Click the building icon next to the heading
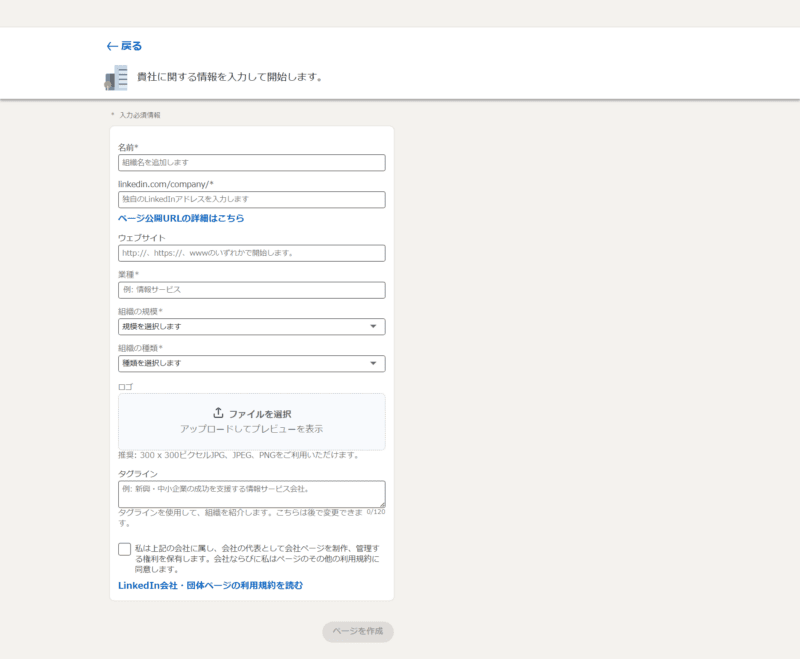This screenshot has height=659, width=800. pyautogui.click(x=116, y=78)
